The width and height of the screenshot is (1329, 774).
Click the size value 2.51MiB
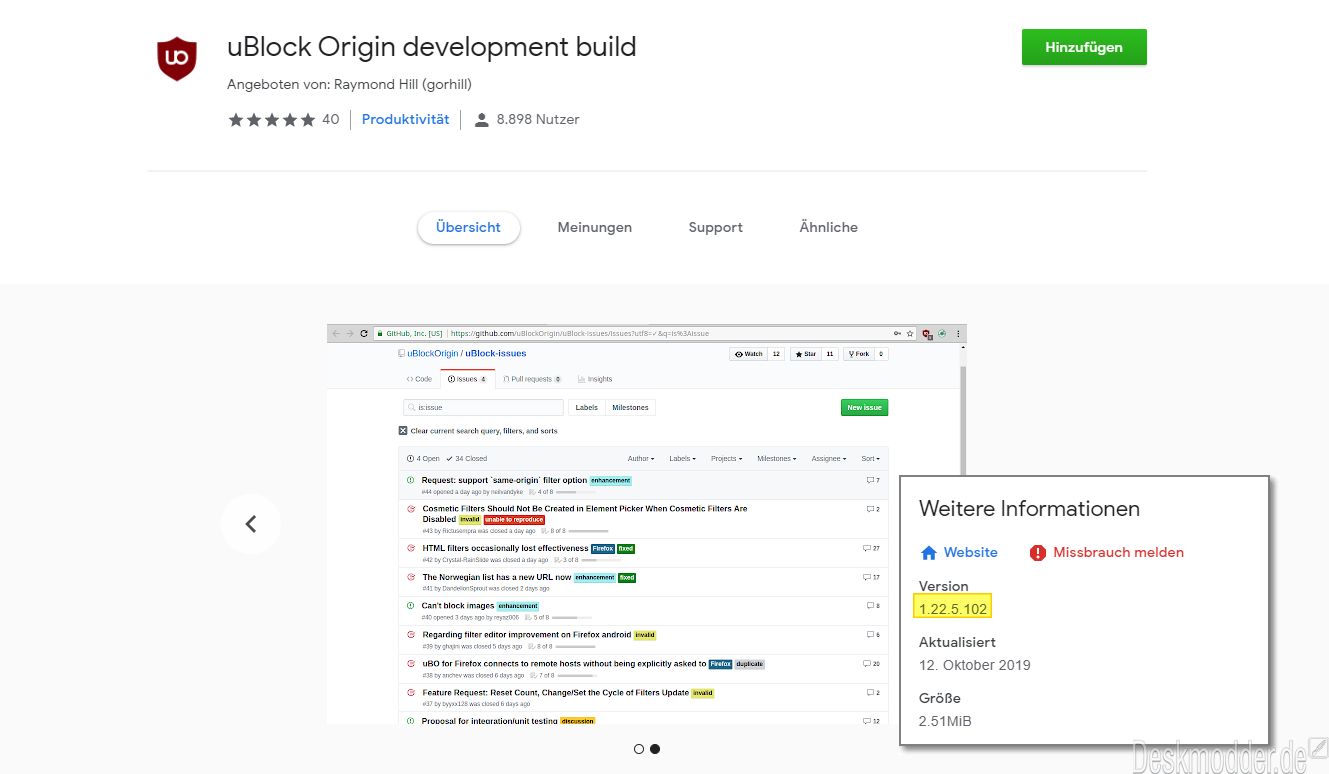pyautogui.click(x=945, y=721)
